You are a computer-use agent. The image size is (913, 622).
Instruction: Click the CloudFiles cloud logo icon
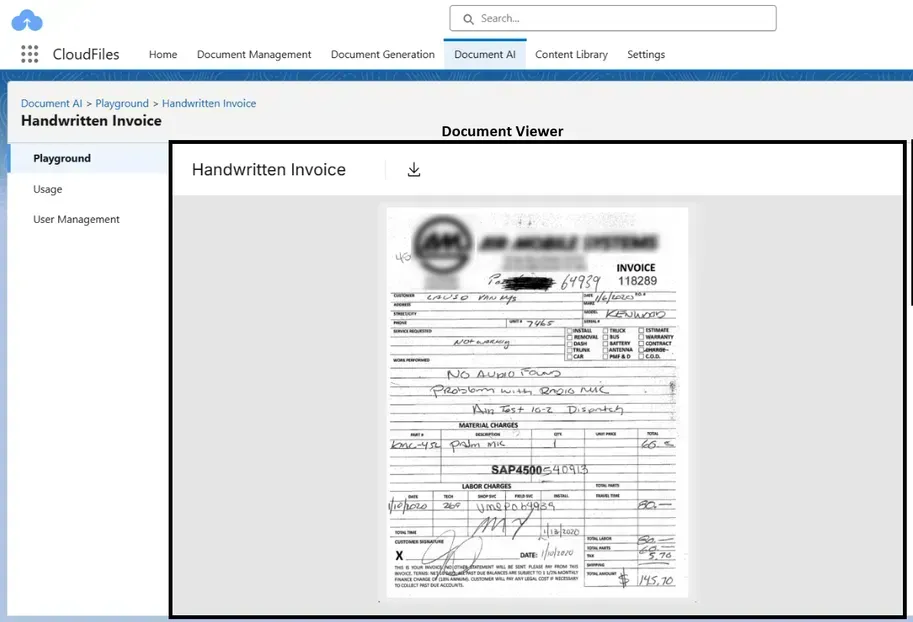click(x=27, y=19)
